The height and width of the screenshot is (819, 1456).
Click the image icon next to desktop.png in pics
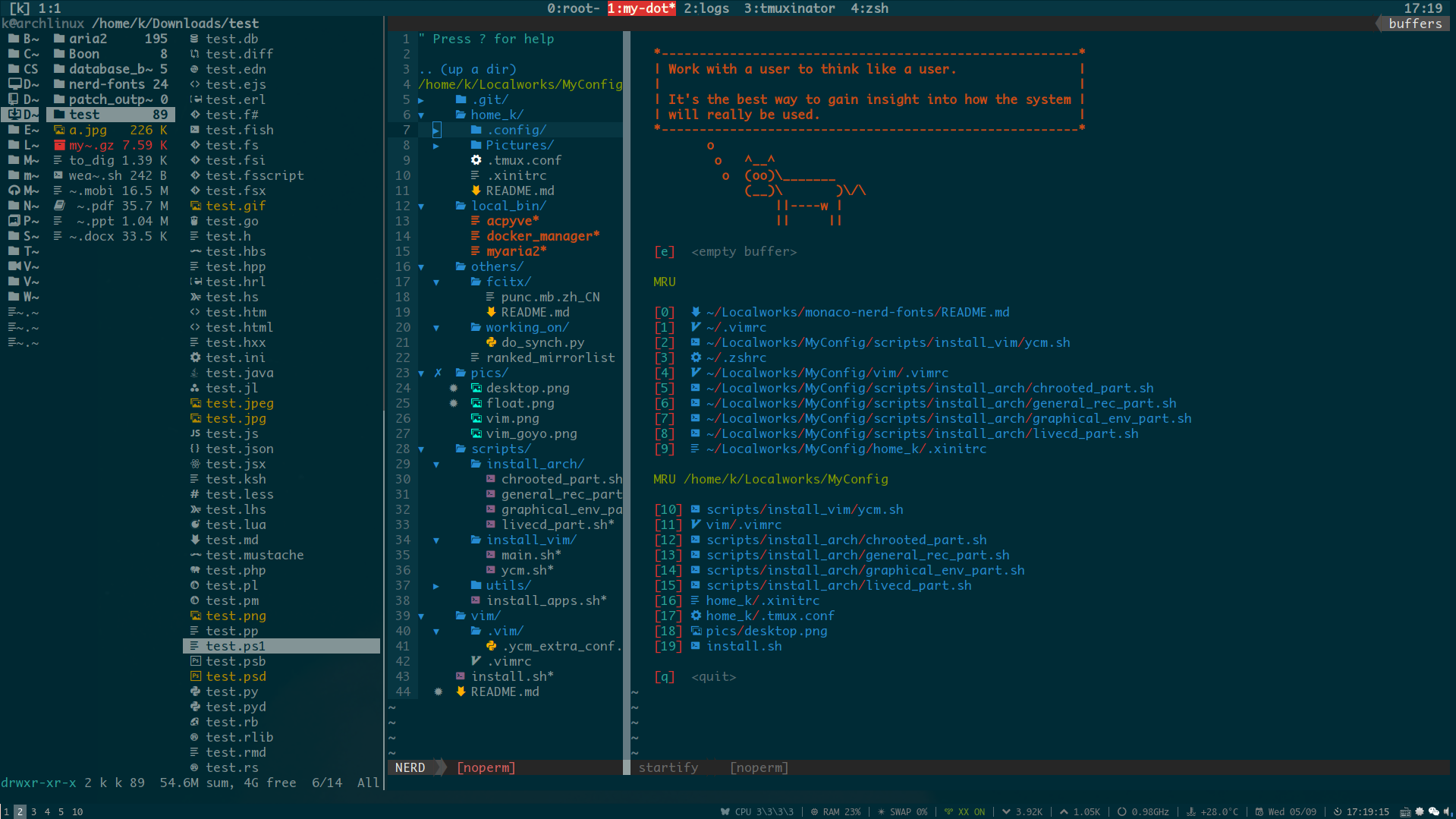[476, 388]
